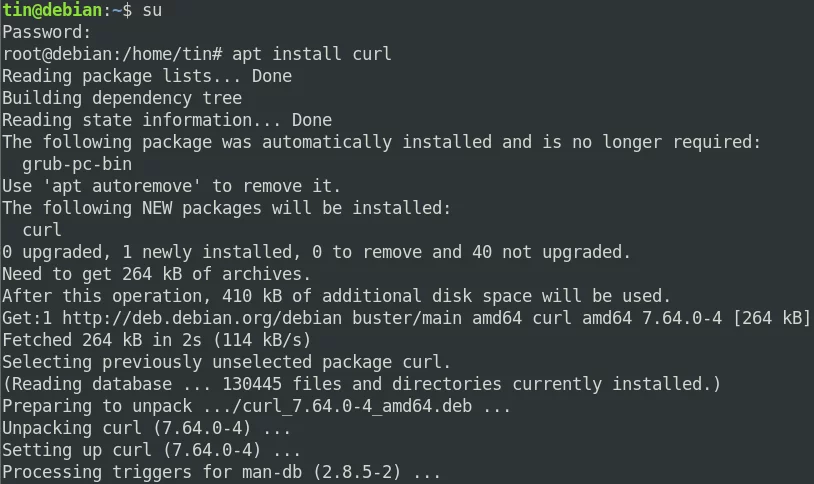
Task: Click '130445 files and directories' text
Action: point(362,384)
